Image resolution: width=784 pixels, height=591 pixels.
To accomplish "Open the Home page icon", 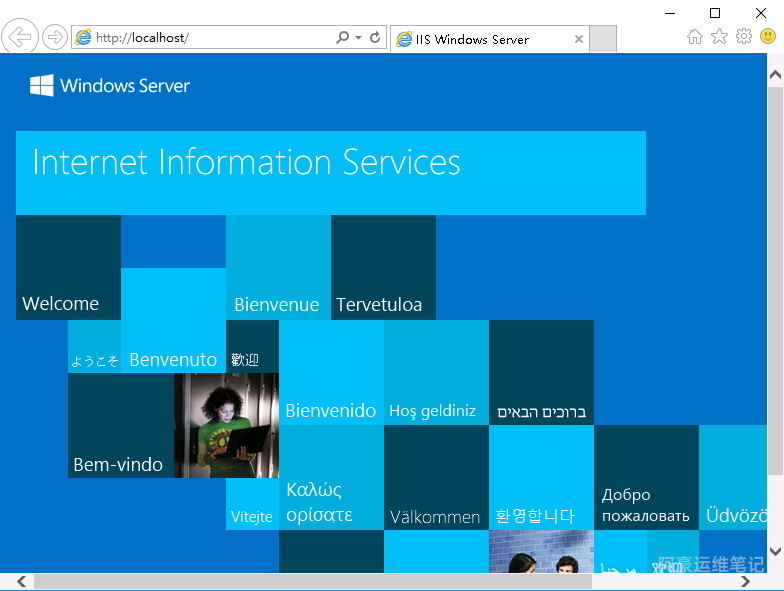I will coord(694,36).
